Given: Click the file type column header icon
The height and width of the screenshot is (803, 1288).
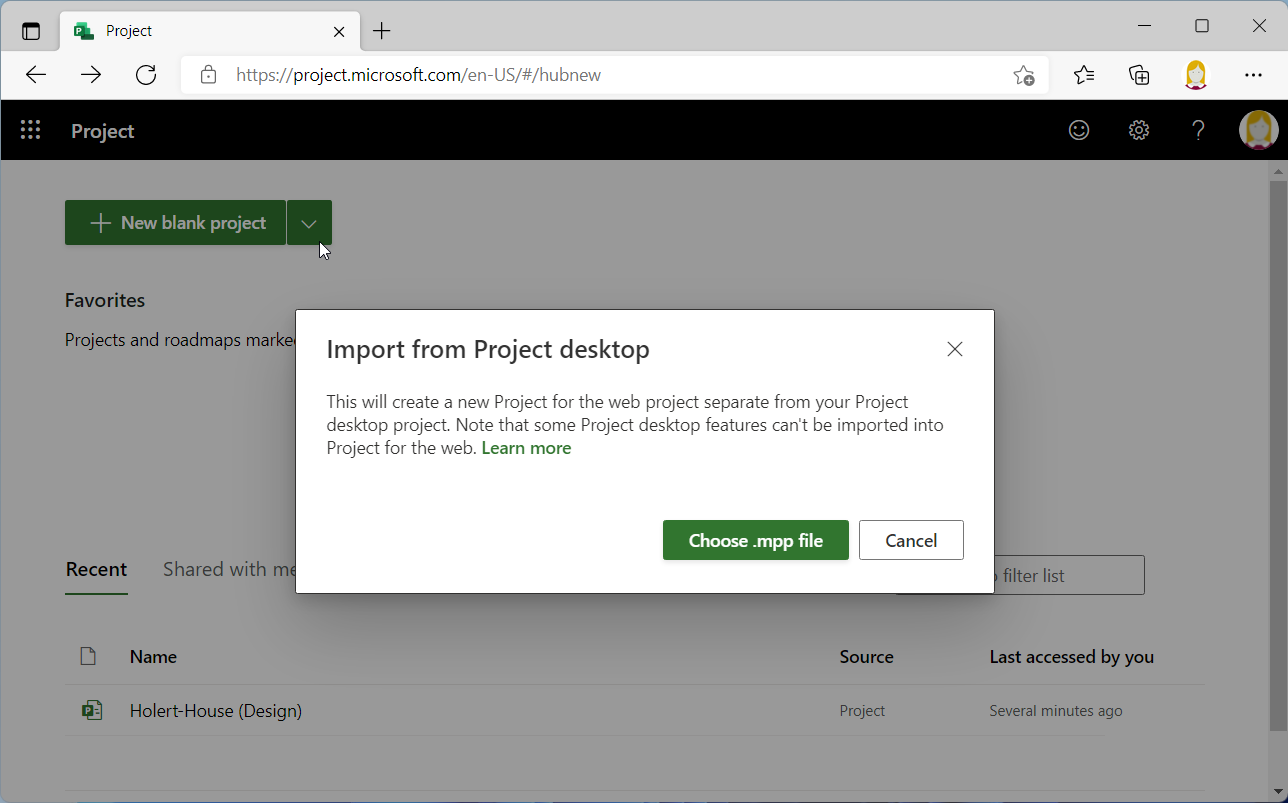Looking at the screenshot, I should click(88, 656).
